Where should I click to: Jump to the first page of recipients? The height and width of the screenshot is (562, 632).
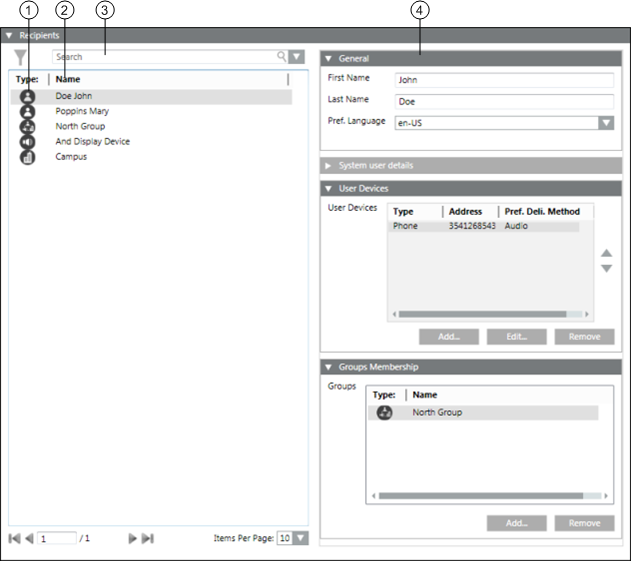point(14,538)
